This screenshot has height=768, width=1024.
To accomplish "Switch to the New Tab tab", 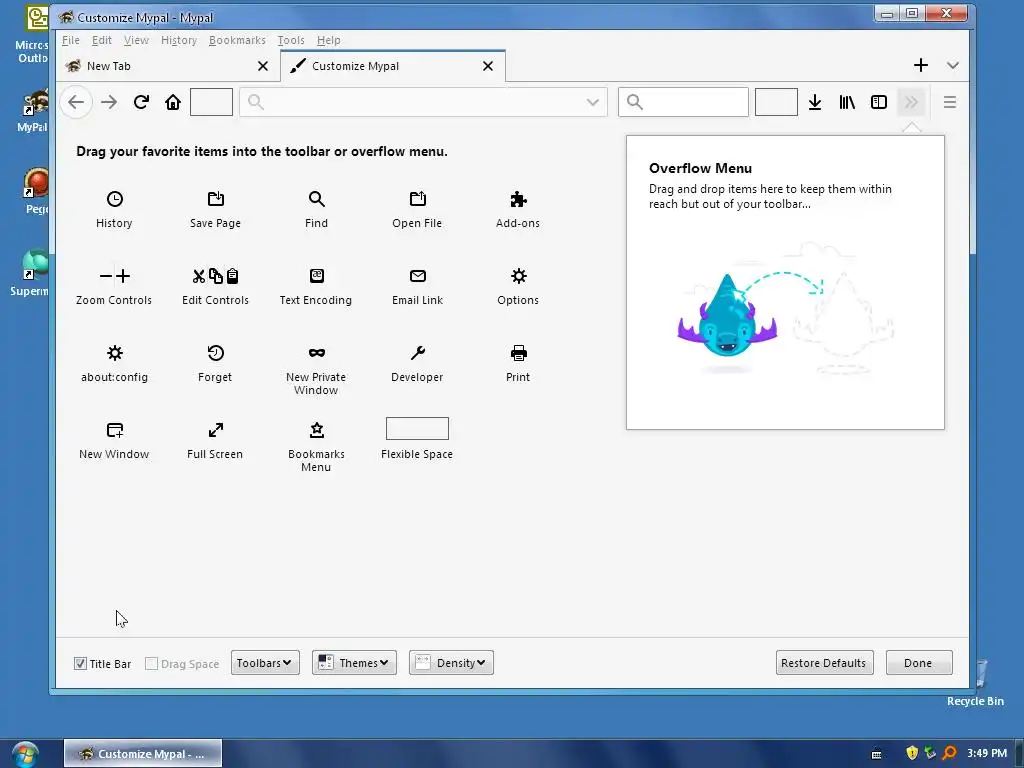I will [x=168, y=66].
